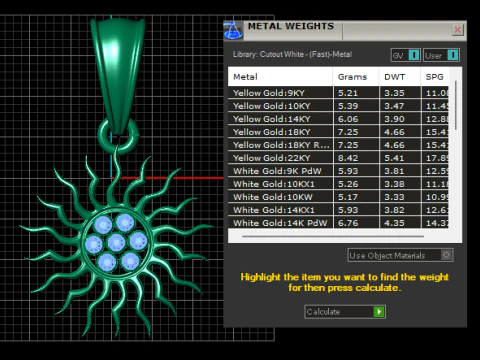The height and width of the screenshot is (360, 480).
Task: Click the 8.42 grams value
Action: pyautogui.click(x=348, y=158)
